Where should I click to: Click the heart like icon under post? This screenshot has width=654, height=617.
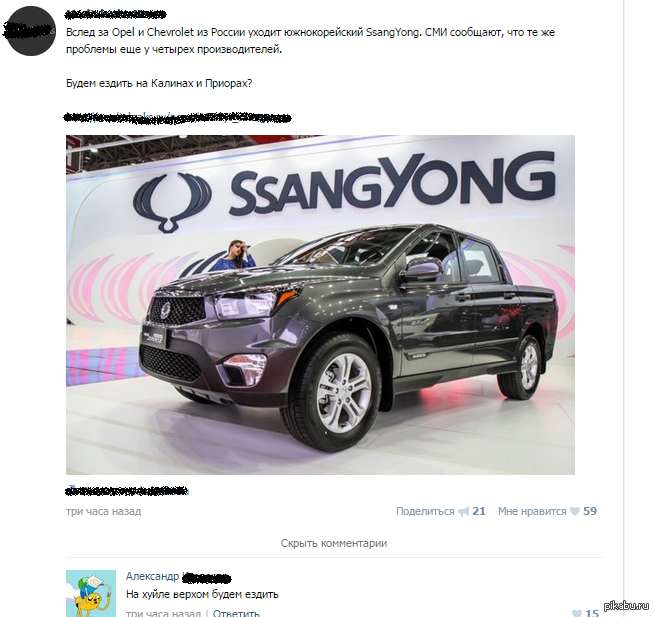pyautogui.click(x=575, y=511)
